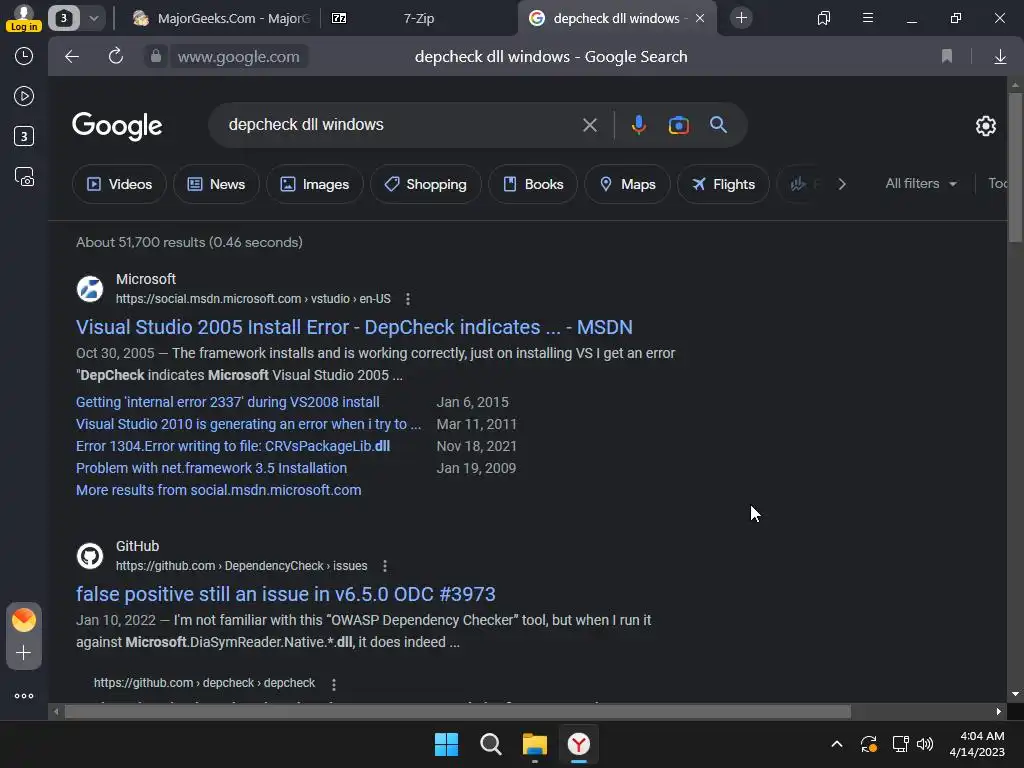Open 'internal error 2337' VS2008 link
This screenshot has width=1024, height=768.
[227, 402]
